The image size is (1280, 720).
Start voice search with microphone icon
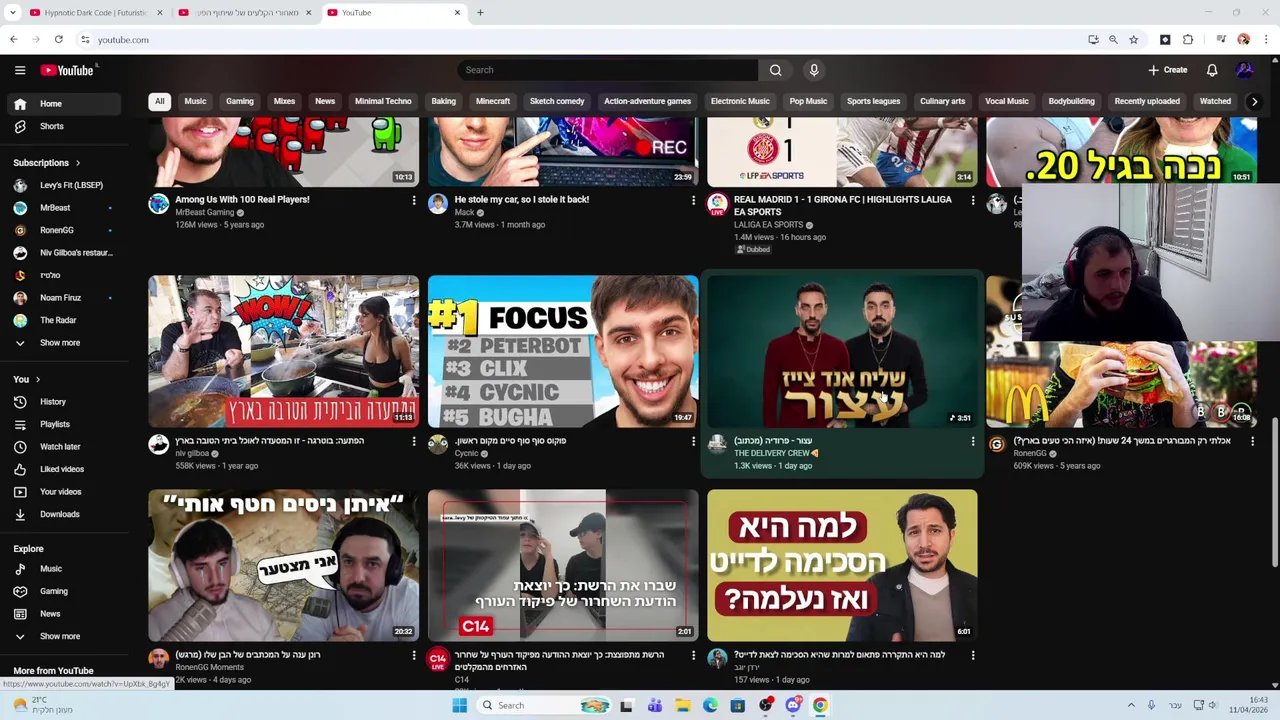814,70
